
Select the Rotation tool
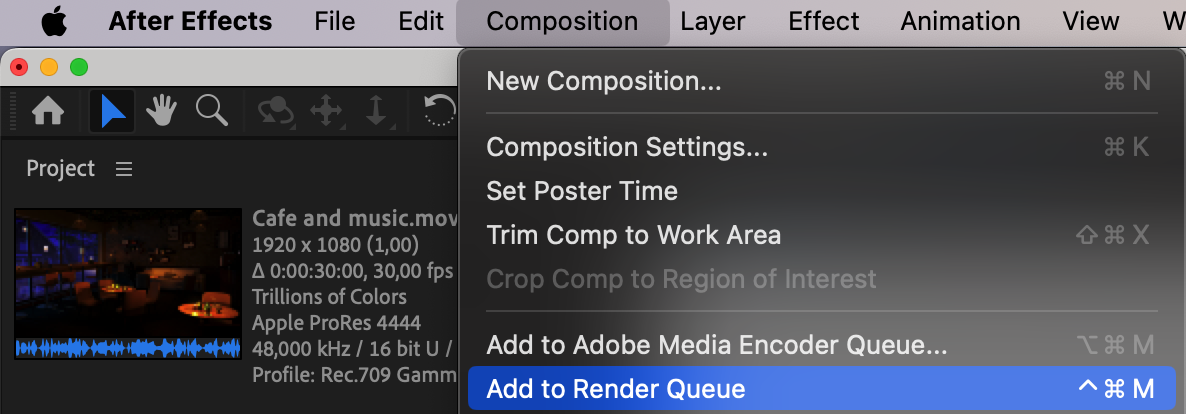(439, 112)
